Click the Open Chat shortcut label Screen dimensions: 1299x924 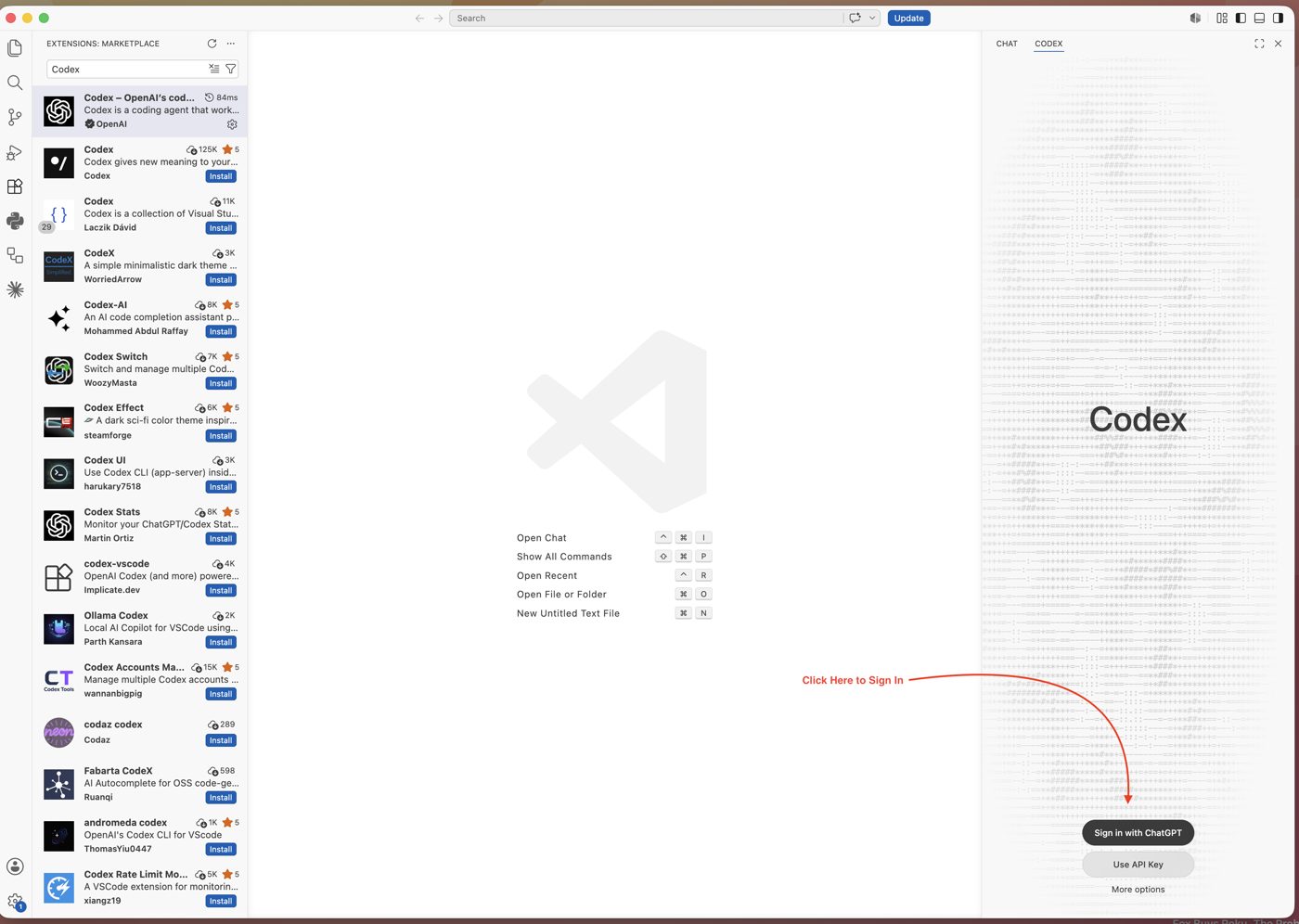coord(542,538)
